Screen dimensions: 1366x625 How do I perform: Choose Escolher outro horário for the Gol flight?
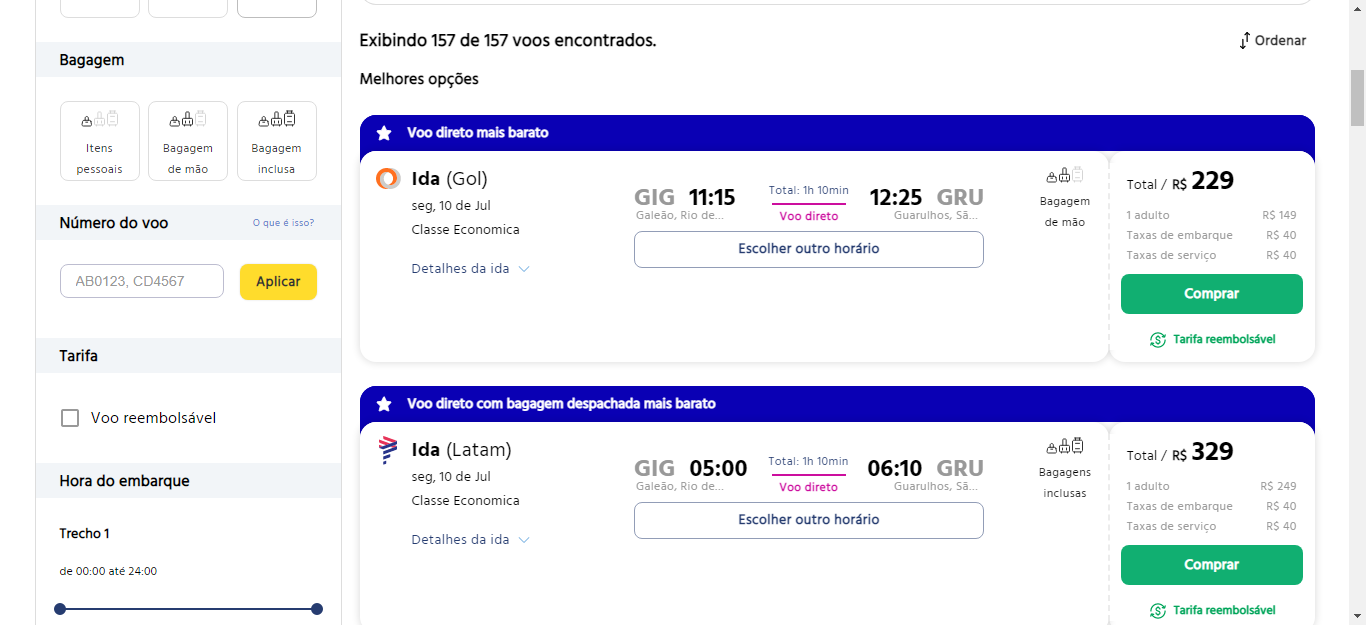(808, 249)
